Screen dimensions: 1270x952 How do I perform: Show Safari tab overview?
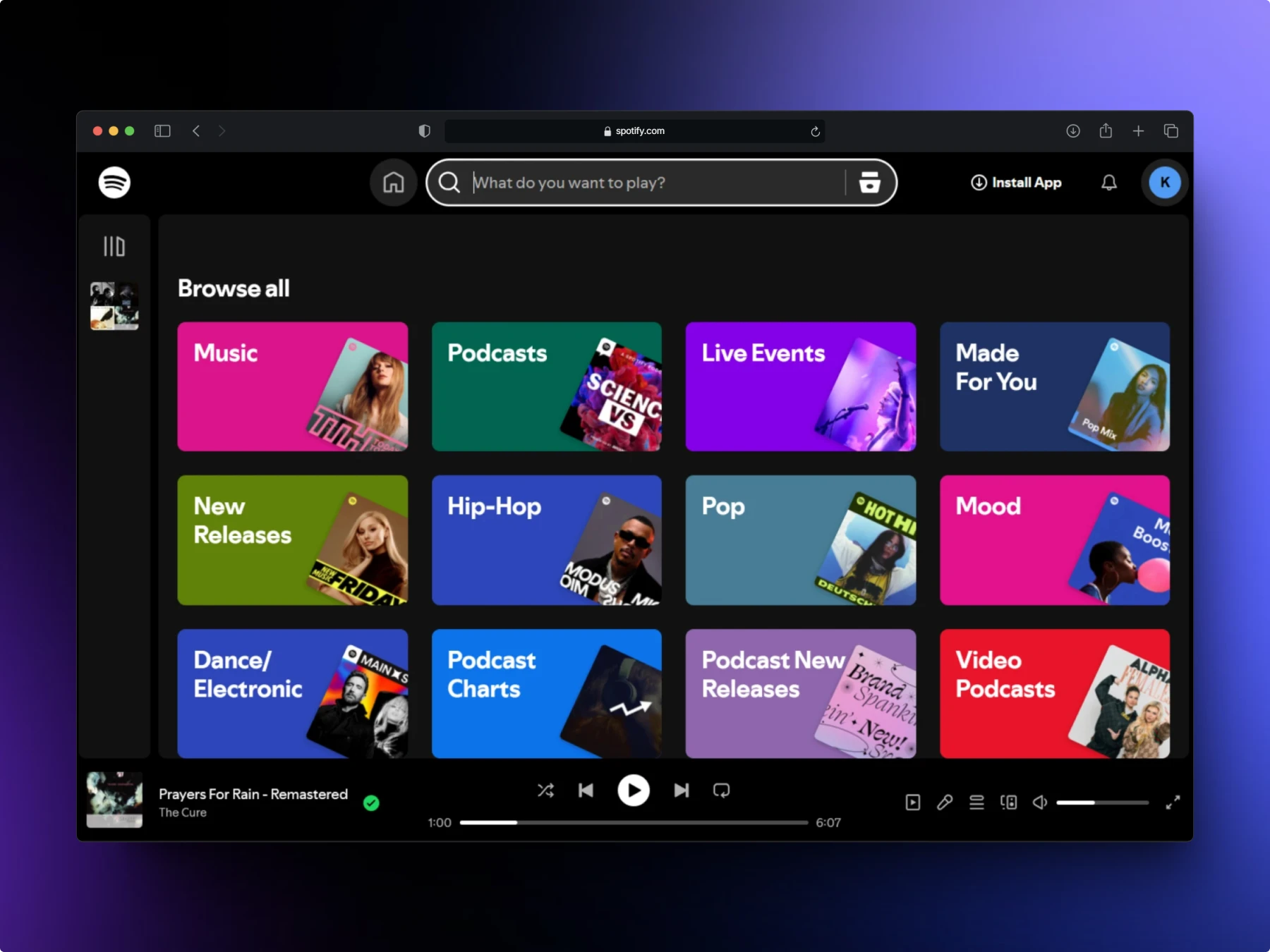point(1171,131)
